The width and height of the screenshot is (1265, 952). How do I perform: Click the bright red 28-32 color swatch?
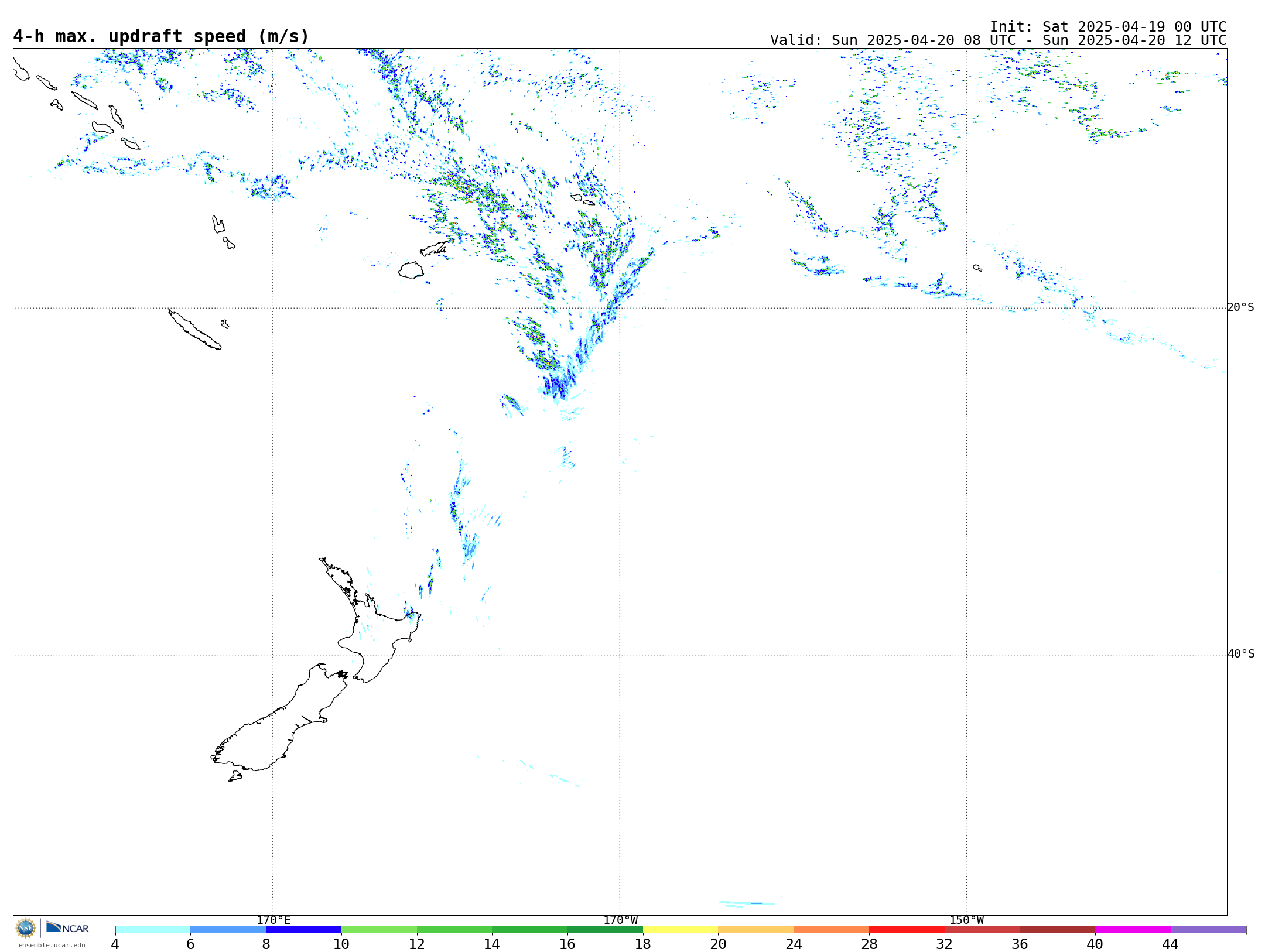pos(907,930)
